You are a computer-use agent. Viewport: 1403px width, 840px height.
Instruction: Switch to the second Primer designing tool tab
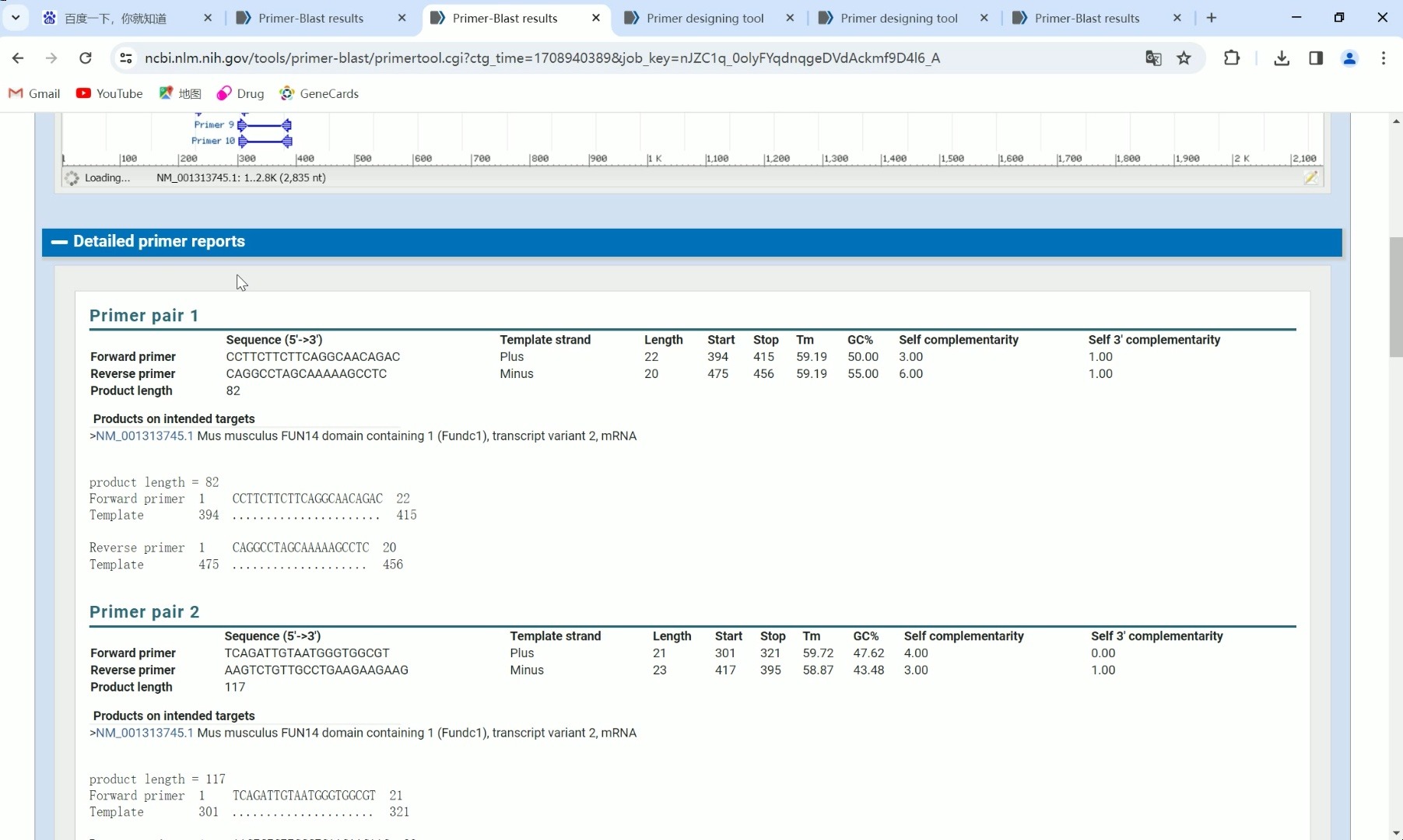pyautogui.click(x=899, y=18)
